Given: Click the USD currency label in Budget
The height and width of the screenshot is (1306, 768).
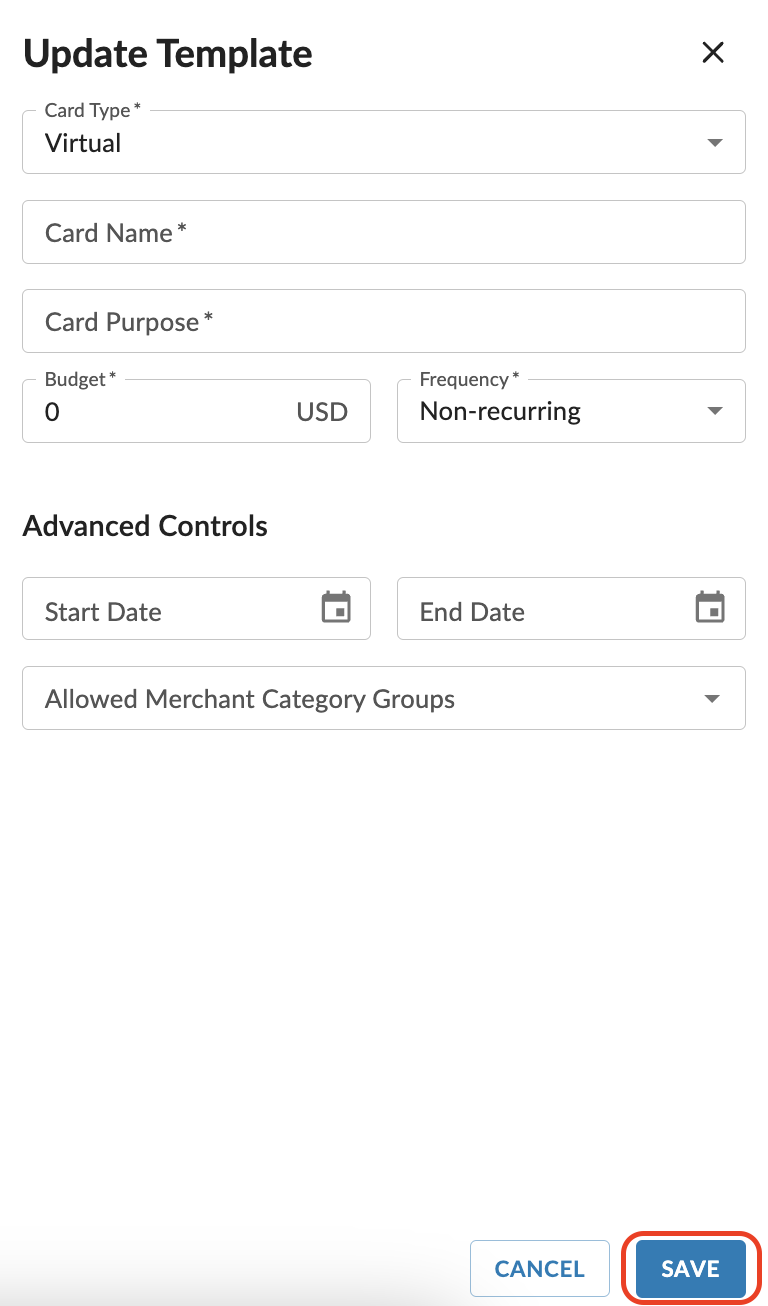Looking at the screenshot, I should tap(322, 411).
